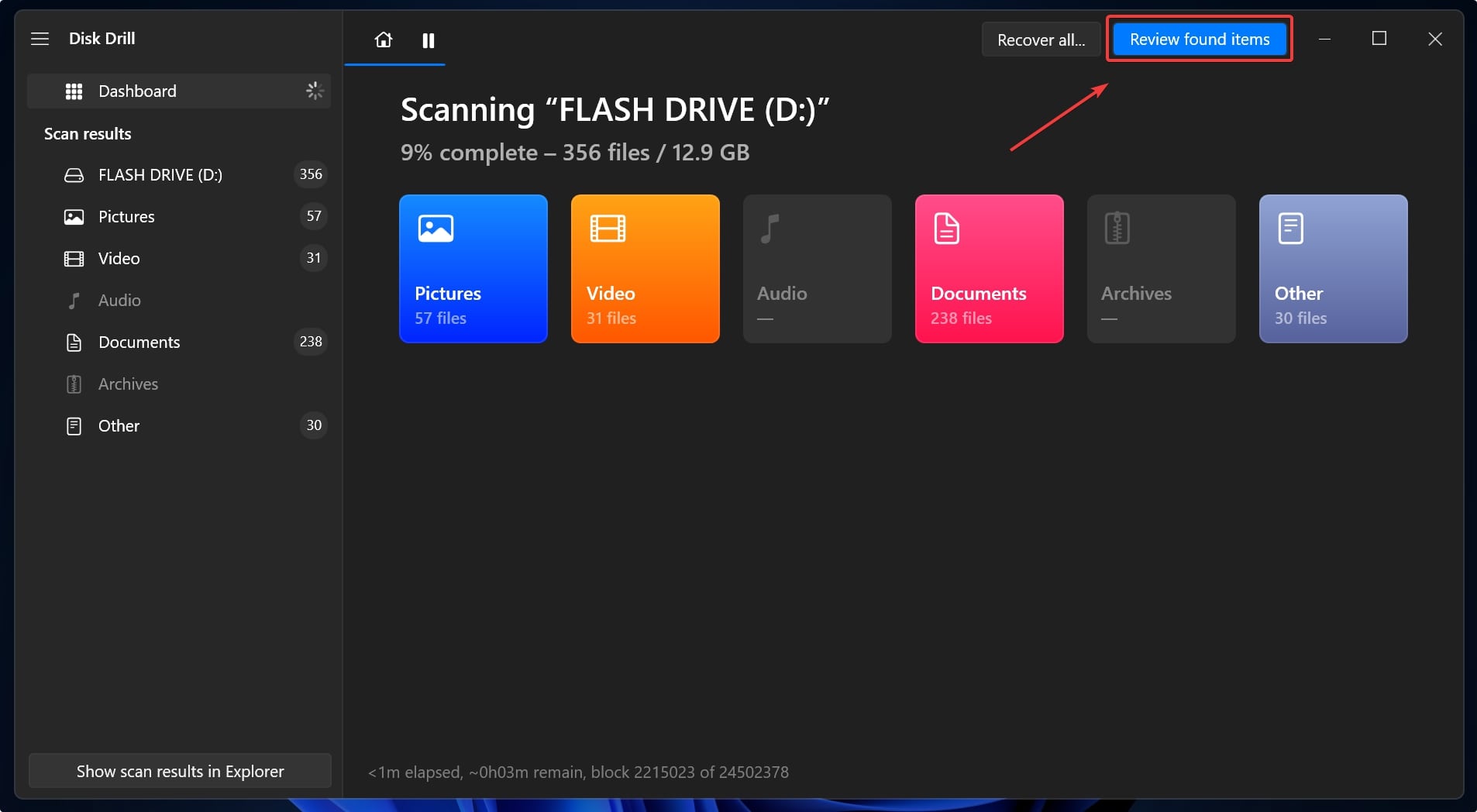This screenshot has height=812, width=1477.
Task: Click Review found items button
Action: coord(1200,39)
